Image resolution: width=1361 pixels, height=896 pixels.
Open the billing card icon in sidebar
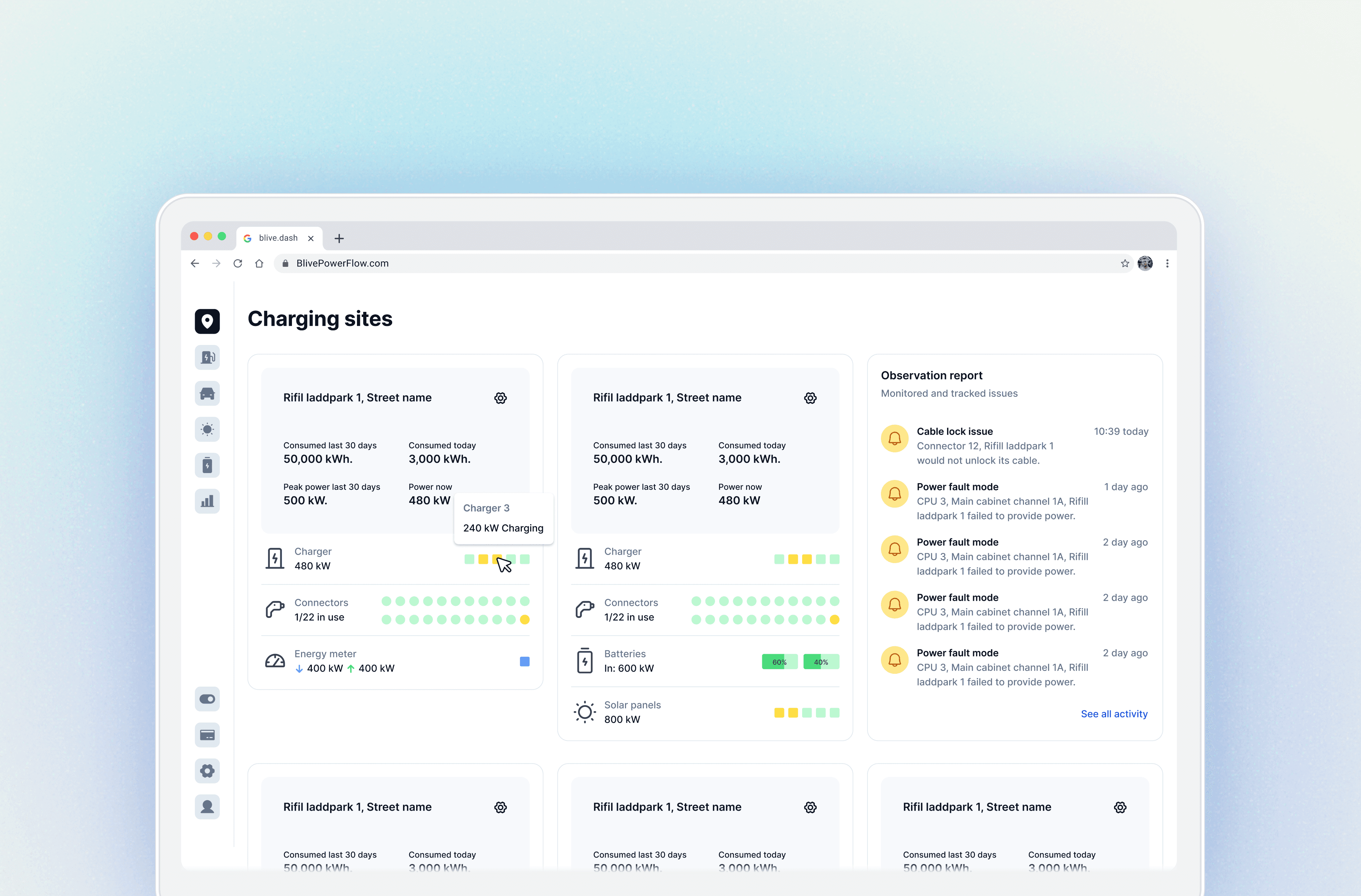pyautogui.click(x=207, y=735)
